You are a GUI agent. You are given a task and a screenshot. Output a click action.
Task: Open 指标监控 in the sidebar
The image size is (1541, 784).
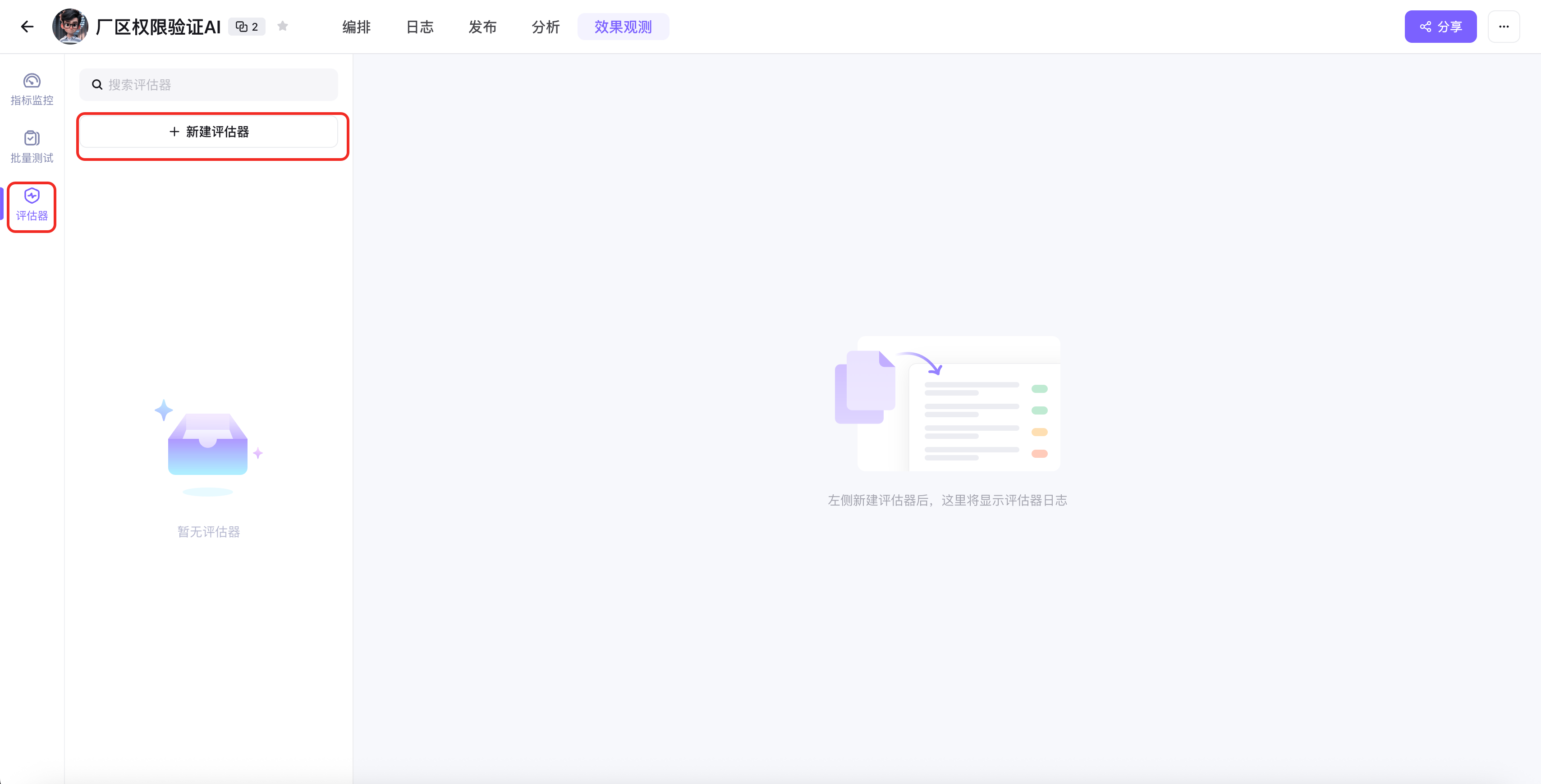coord(32,89)
